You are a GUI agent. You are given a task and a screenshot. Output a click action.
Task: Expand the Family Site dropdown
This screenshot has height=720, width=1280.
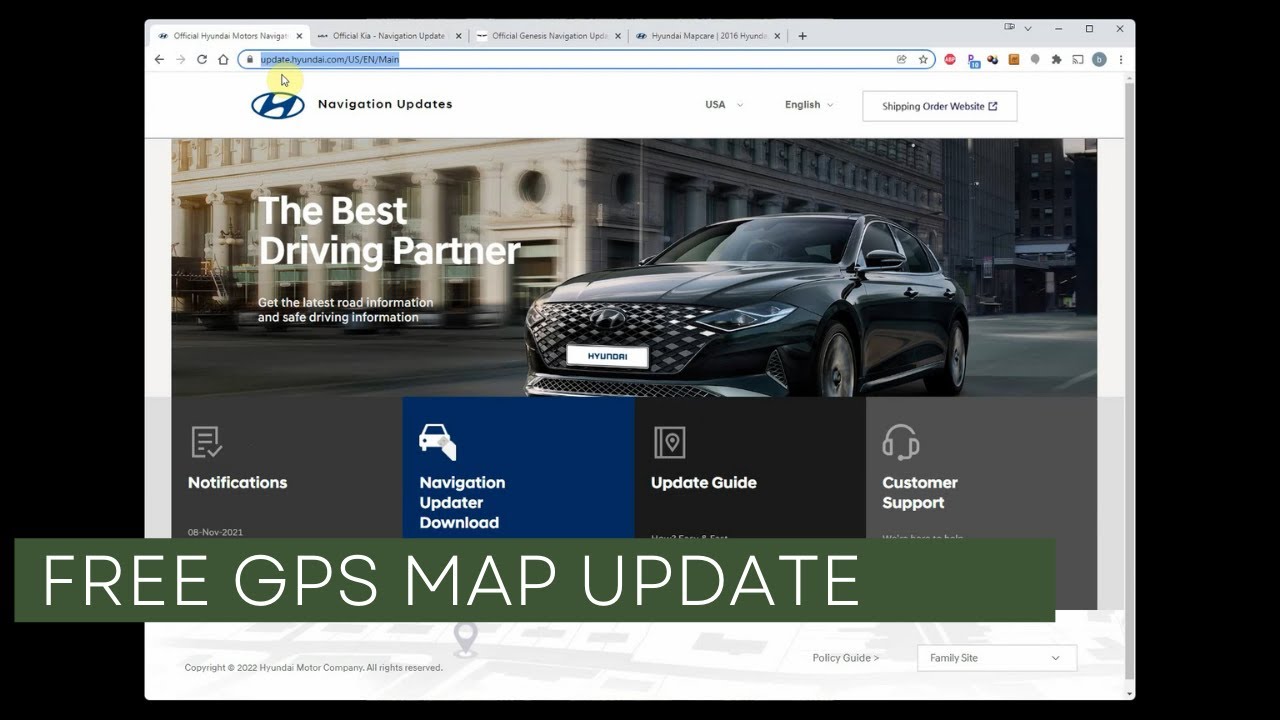(997, 658)
